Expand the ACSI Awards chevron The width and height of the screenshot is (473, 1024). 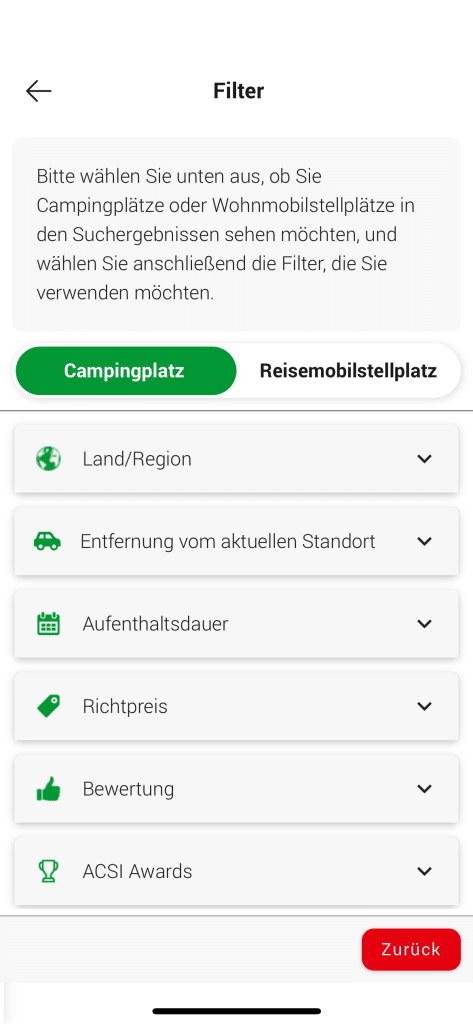coord(425,871)
